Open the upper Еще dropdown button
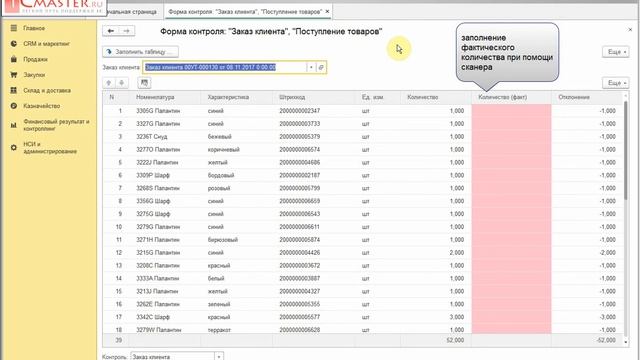This screenshot has height=360, width=640. 616,52
